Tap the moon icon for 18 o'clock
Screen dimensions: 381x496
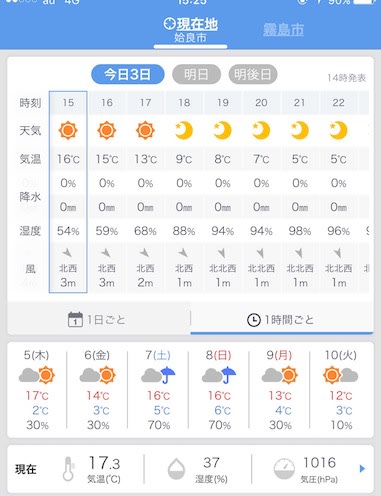tap(184, 130)
